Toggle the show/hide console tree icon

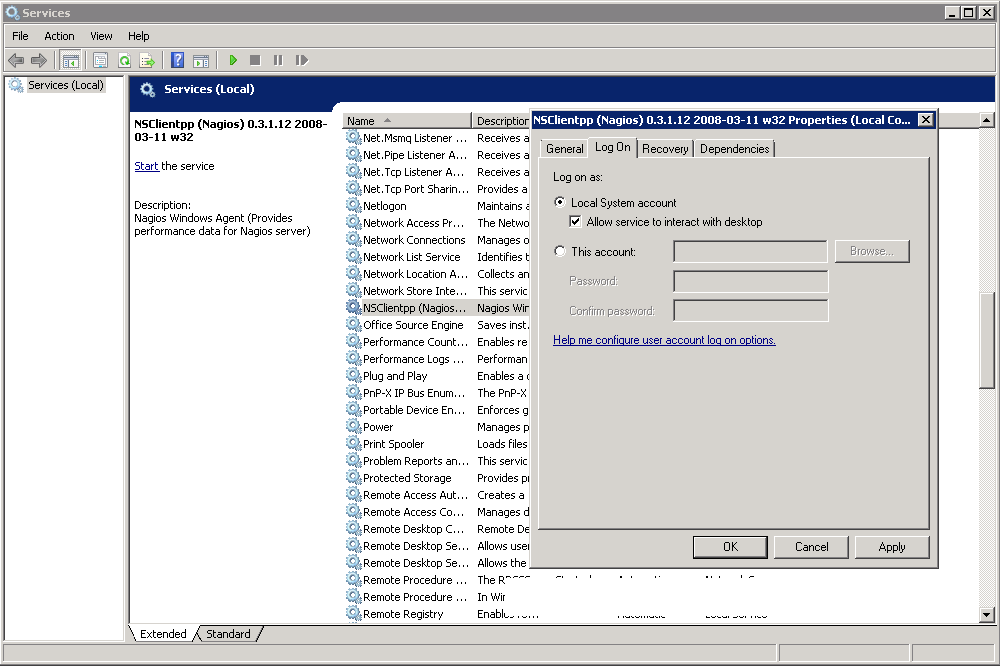coord(71,61)
